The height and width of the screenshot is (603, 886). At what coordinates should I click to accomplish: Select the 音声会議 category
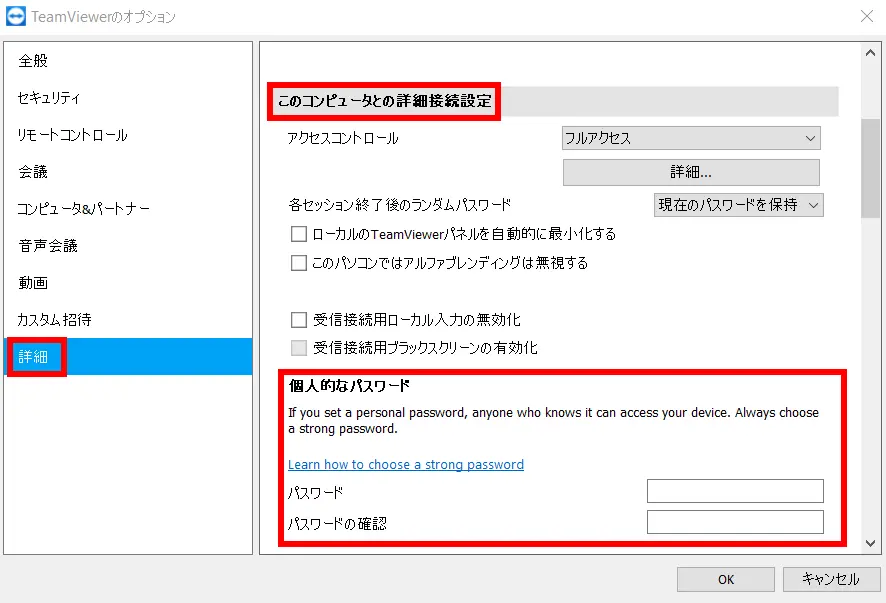point(128,246)
